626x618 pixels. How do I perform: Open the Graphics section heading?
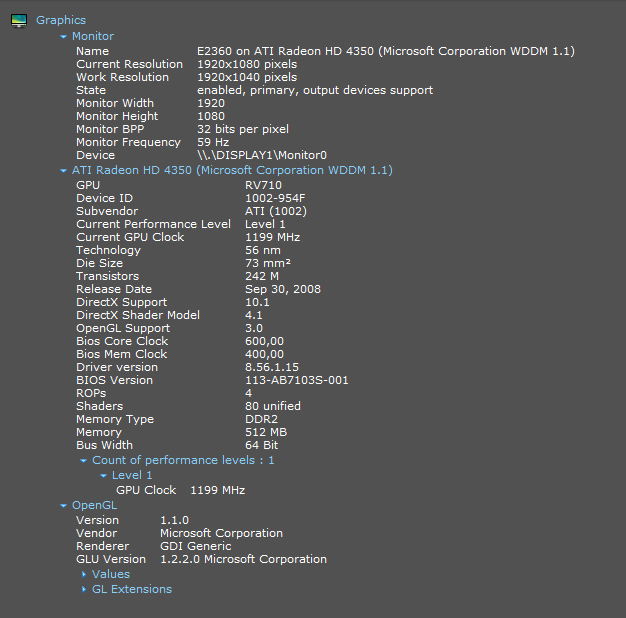61,20
